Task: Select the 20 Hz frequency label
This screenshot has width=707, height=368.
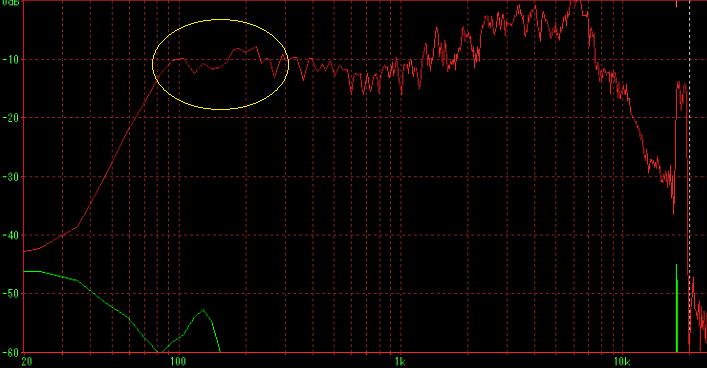Action: pos(27,362)
